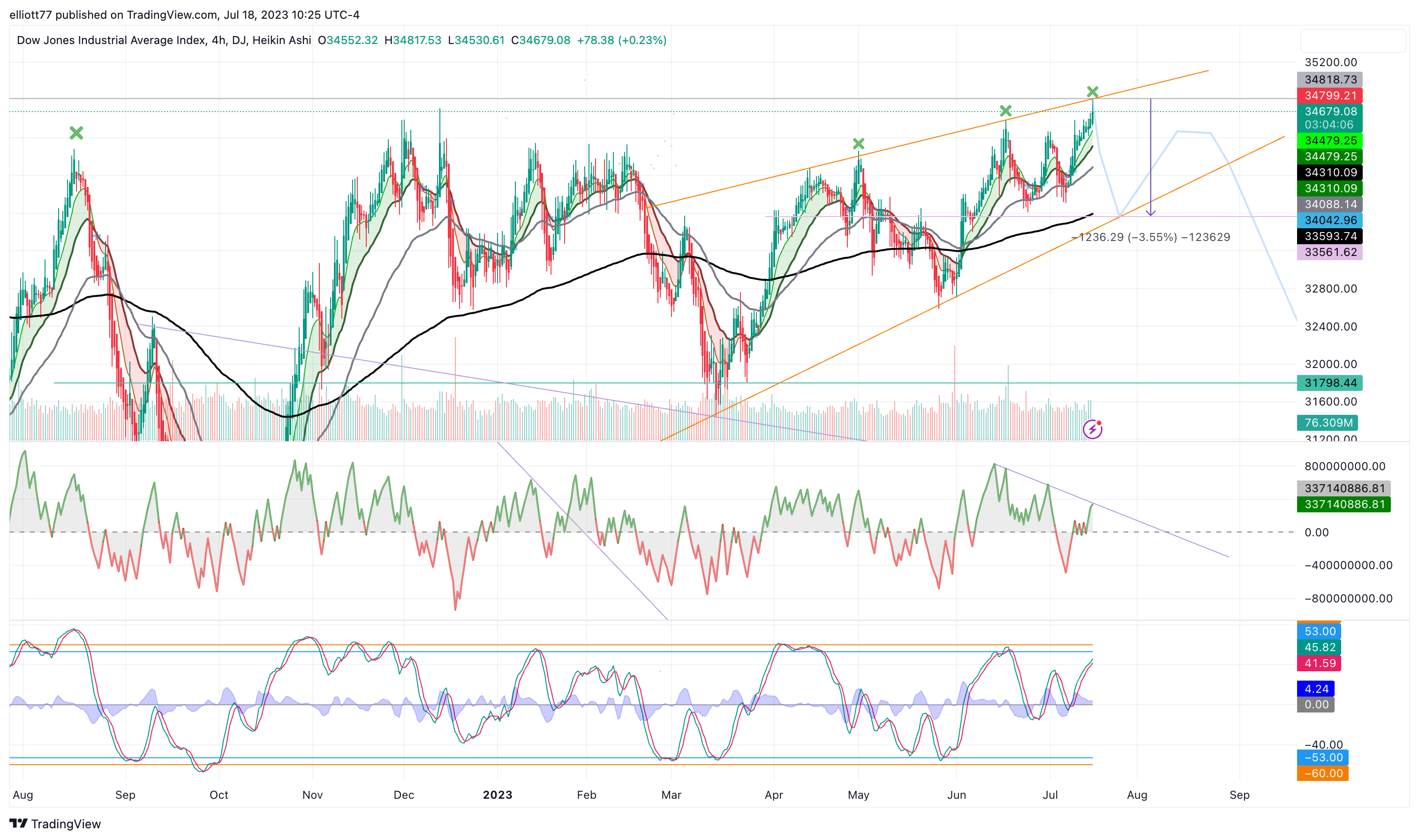Click the red 34799.21 price label
1419x840 pixels.
pos(1329,96)
